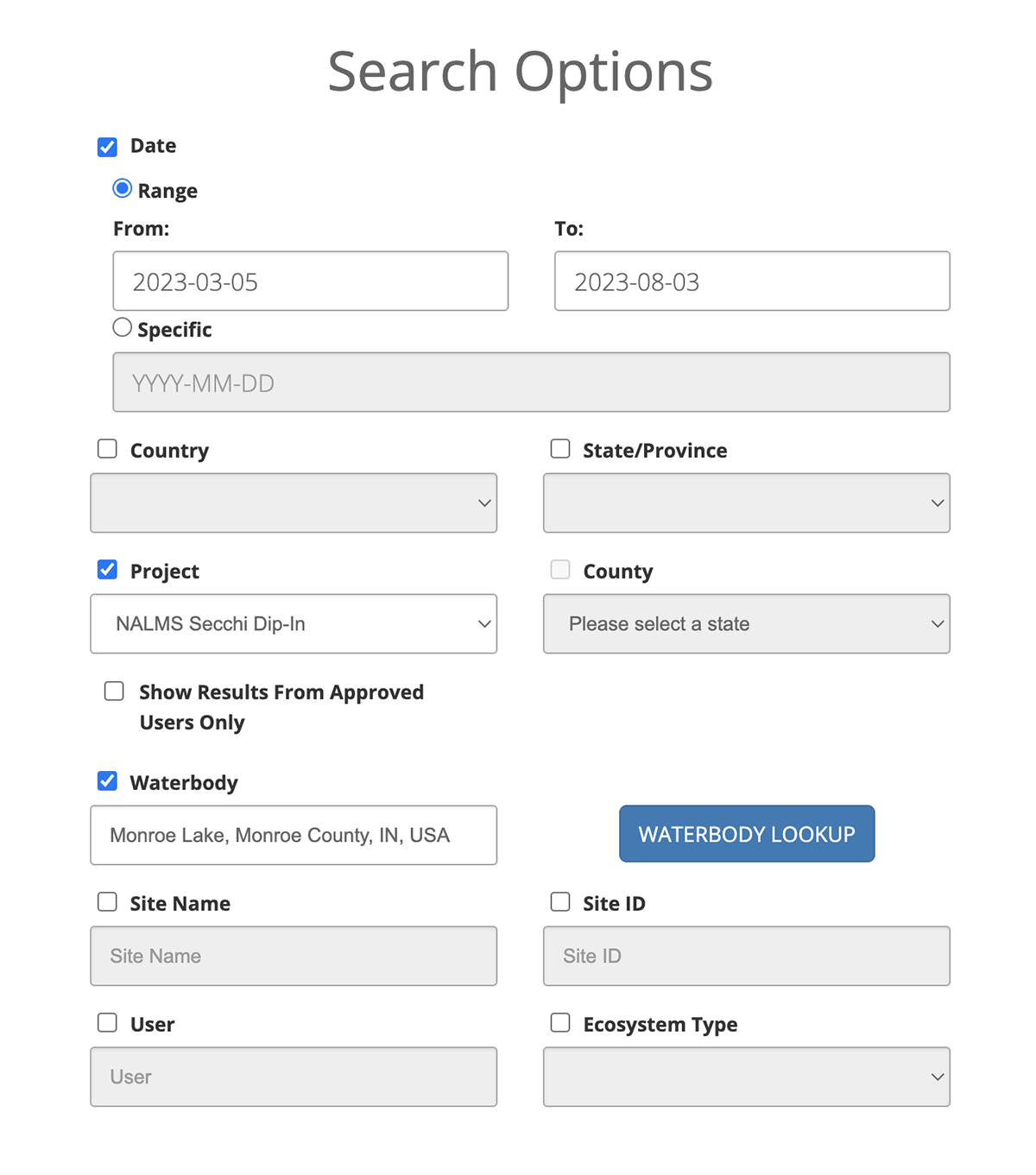Uncheck the Date checkbox
1036x1175 pixels.
(107, 147)
